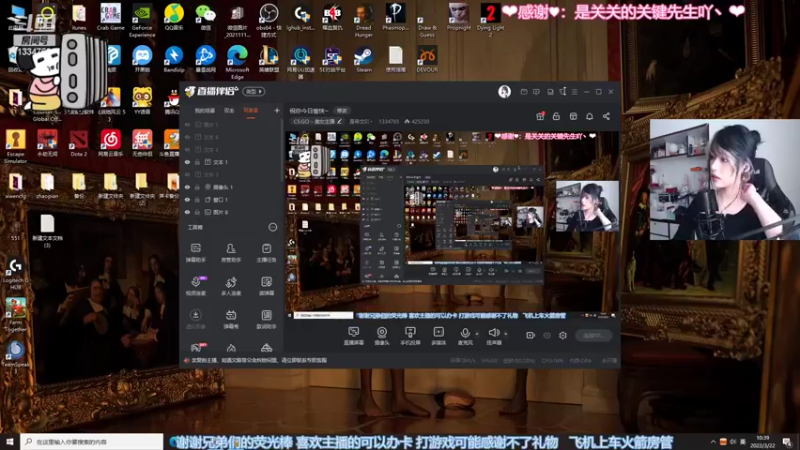Image resolution: width=800 pixels, height=450 pixels.
Task: Toggle visibility of the 摄像头 1 layer
Action: point(187,187)
